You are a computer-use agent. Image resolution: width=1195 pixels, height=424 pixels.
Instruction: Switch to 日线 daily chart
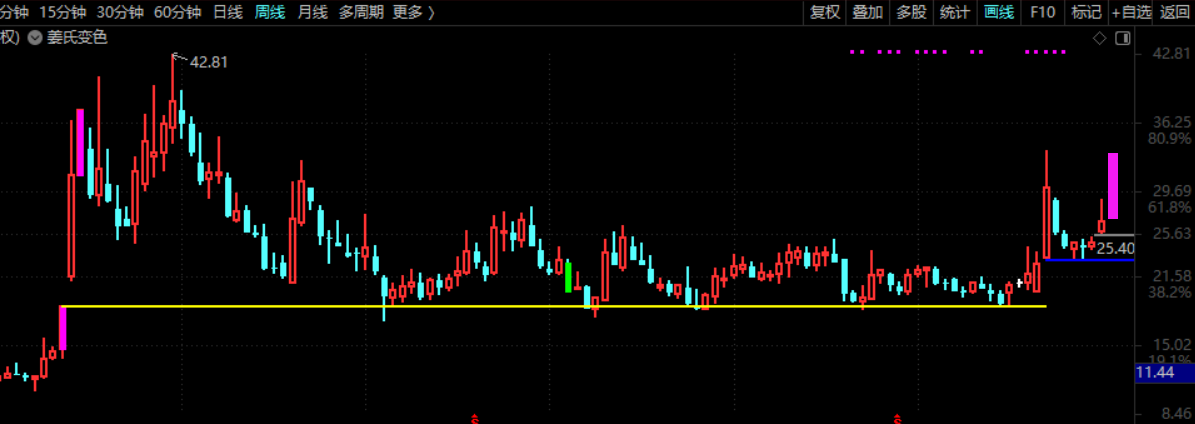pos(228,11)
